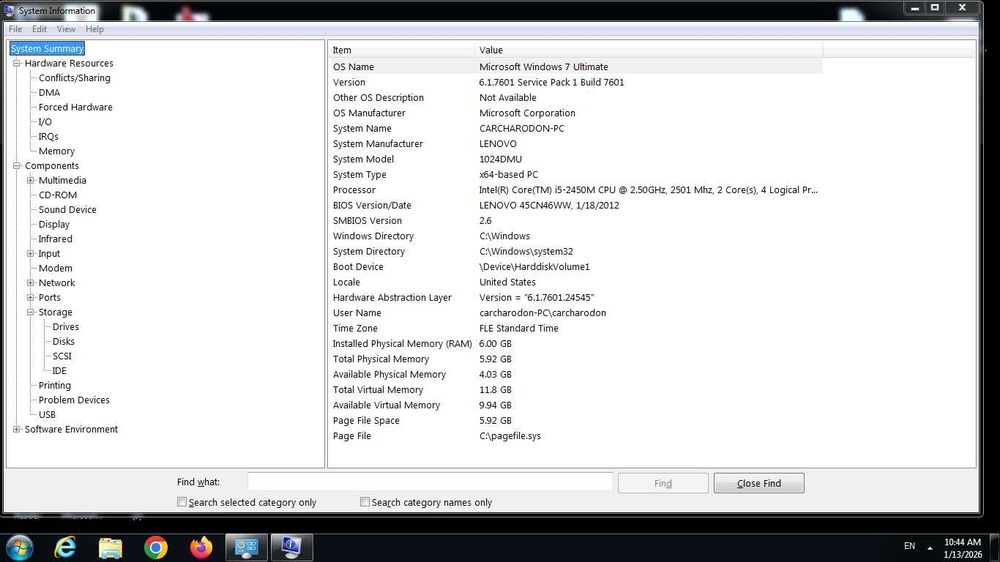1000x562 pixels.
Task: Select the SMBIOS Version row
Action: click(x=575, y=221)
